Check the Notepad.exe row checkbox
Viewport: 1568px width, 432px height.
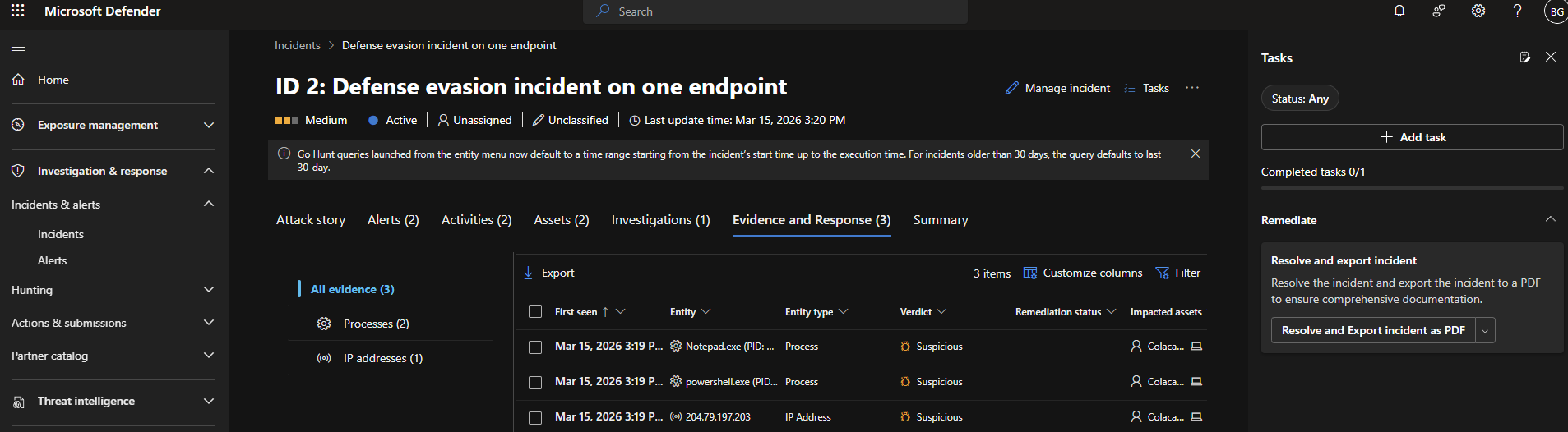tap(535, 347)
